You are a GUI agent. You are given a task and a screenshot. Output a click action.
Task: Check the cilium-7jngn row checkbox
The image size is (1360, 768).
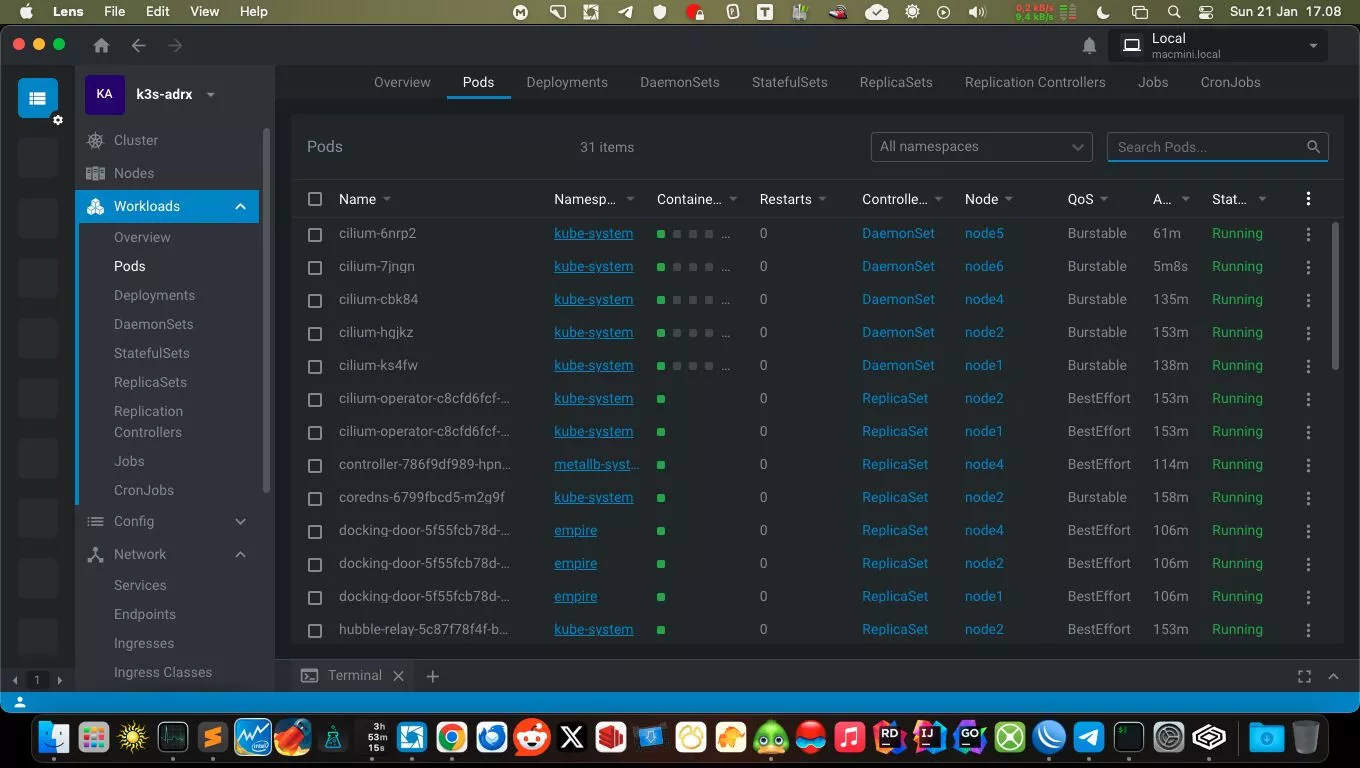[315, 267]
